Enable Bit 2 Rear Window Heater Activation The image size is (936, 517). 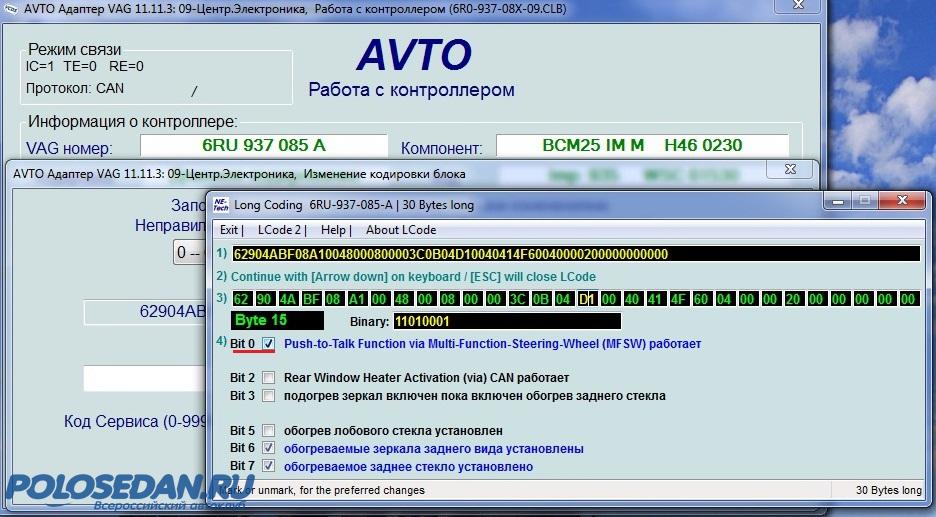click(x=268, y=378)
